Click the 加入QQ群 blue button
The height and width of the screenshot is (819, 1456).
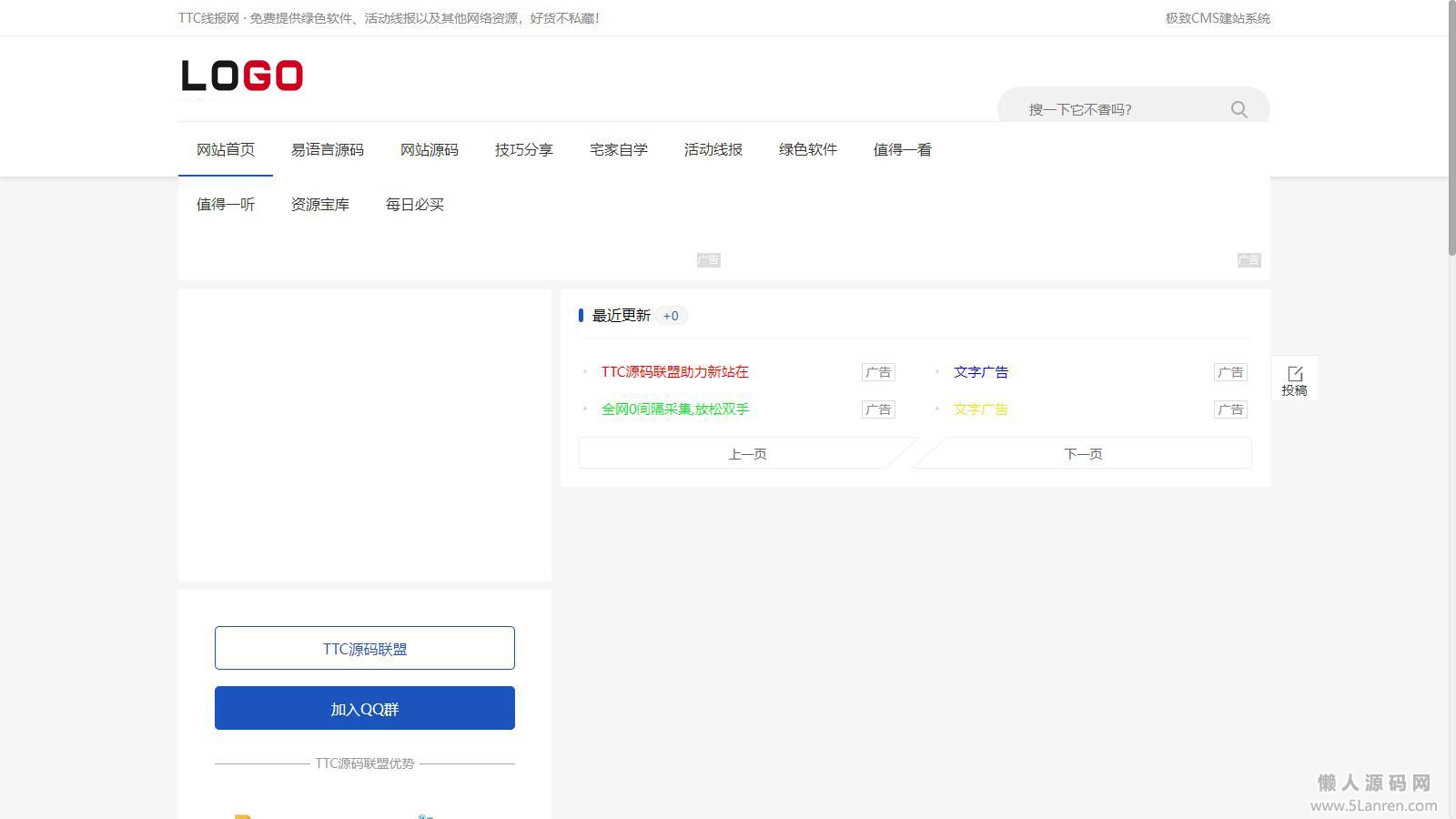[365, 708]
